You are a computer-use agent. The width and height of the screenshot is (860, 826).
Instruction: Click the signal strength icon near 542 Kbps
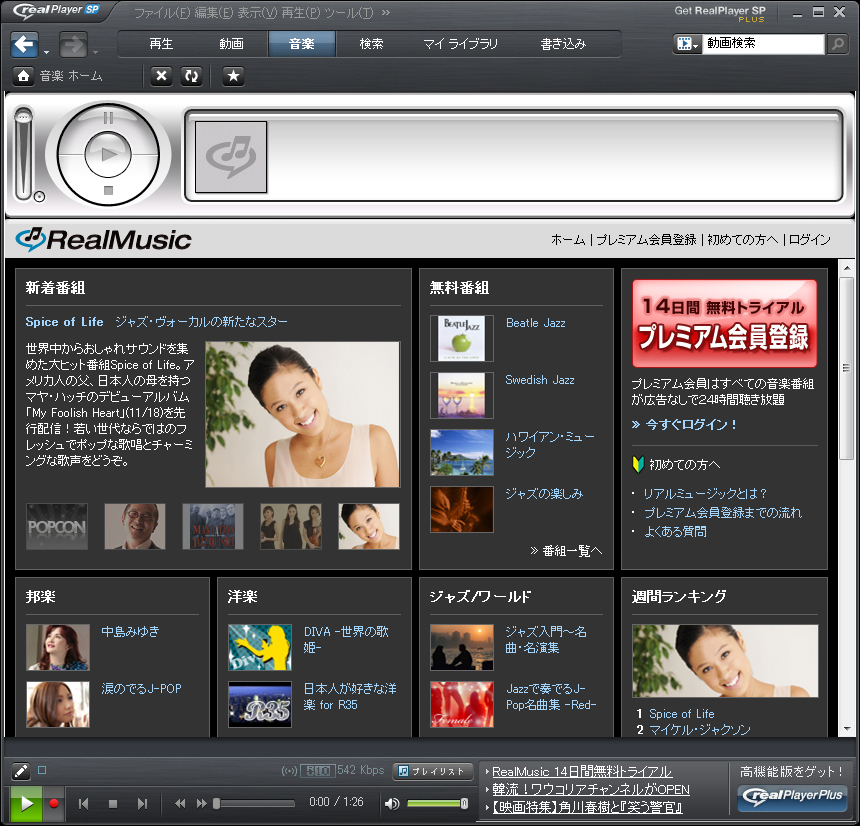click(289, 771)
